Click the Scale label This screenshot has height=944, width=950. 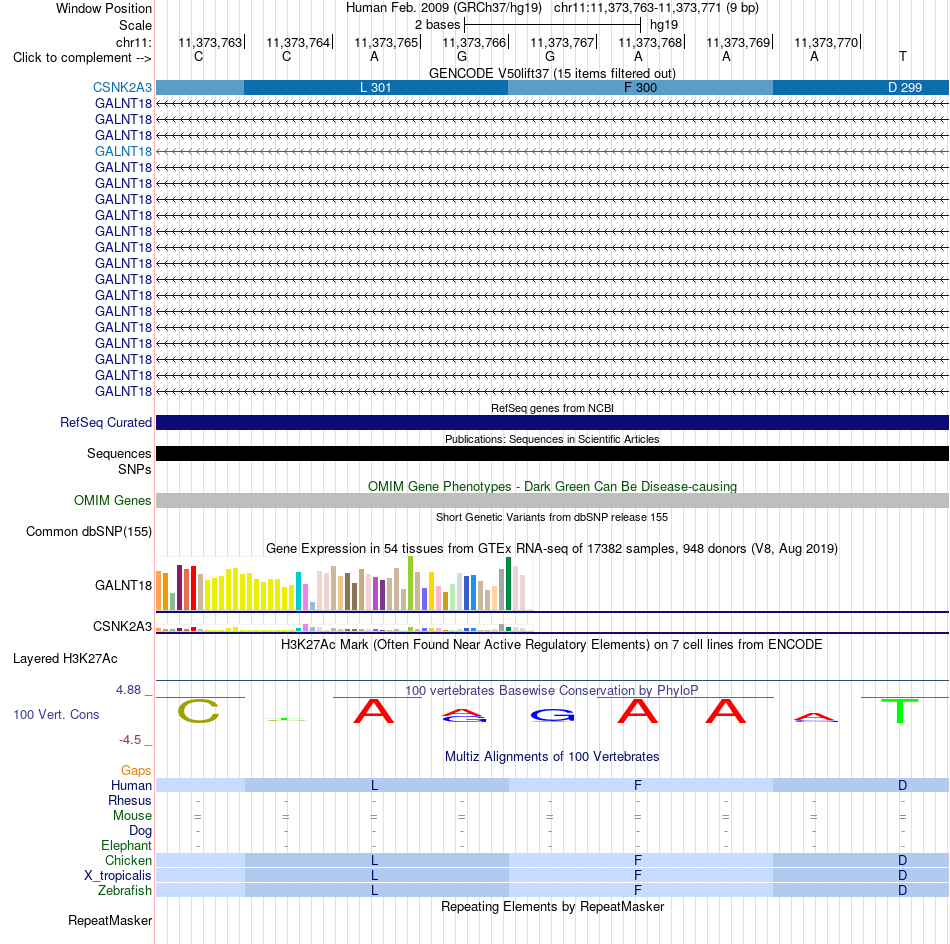pyautogui.click(x=135, y=25)
